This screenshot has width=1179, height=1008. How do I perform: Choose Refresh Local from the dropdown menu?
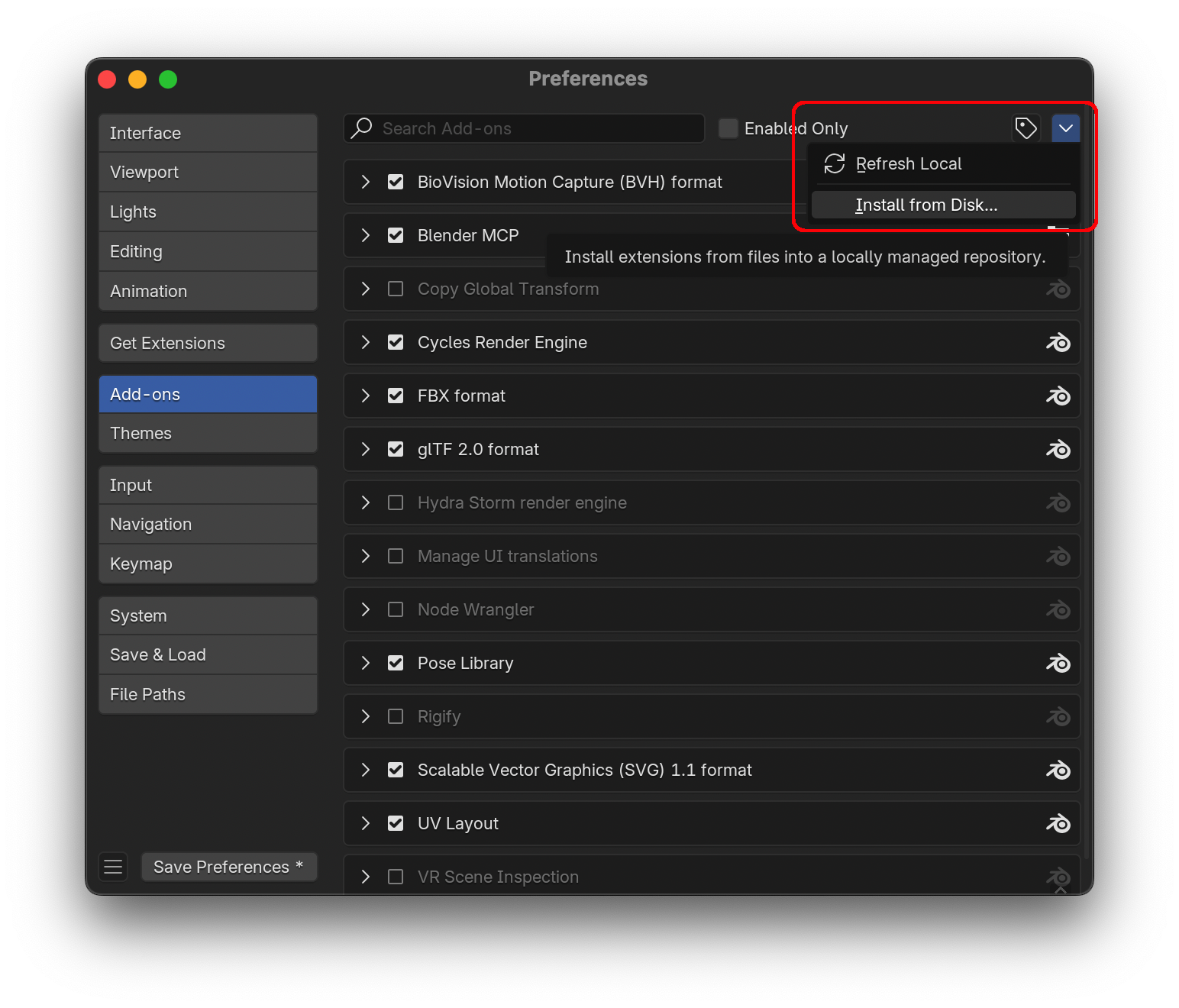(944, 163)
